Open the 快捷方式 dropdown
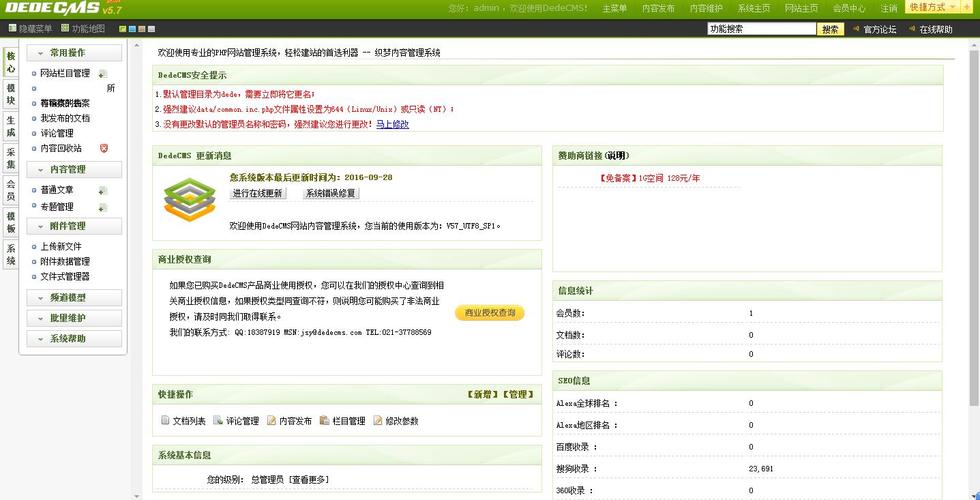The height and width of the screenshot is (500, 980). [x=932, y=7]
